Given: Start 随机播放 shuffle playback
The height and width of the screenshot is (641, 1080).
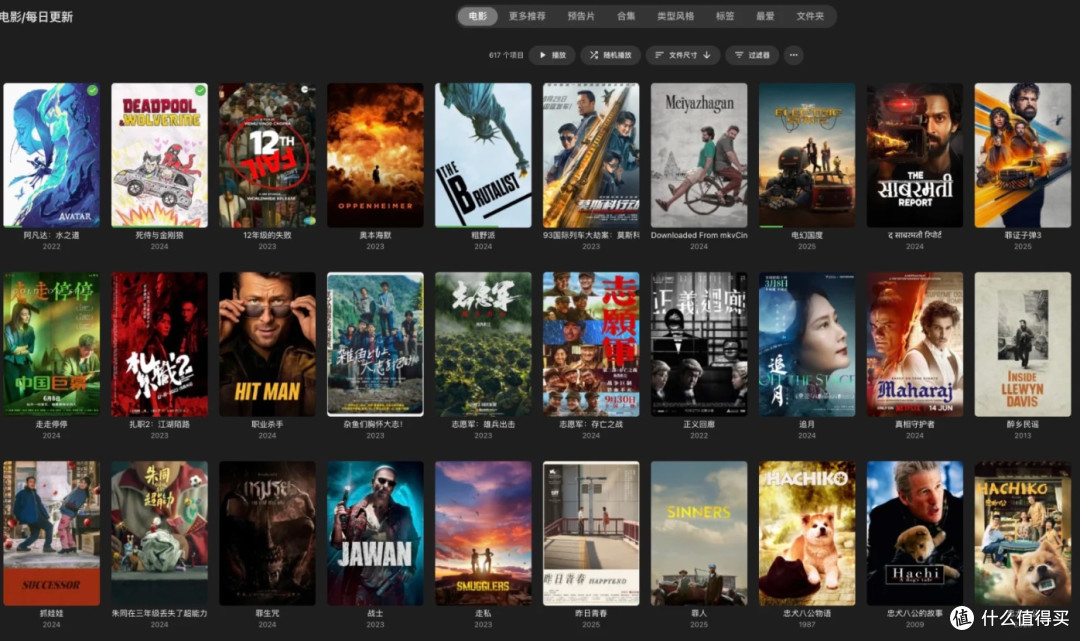Looking at the screenshot, I should pyautogui.click(x=610, y=55).
